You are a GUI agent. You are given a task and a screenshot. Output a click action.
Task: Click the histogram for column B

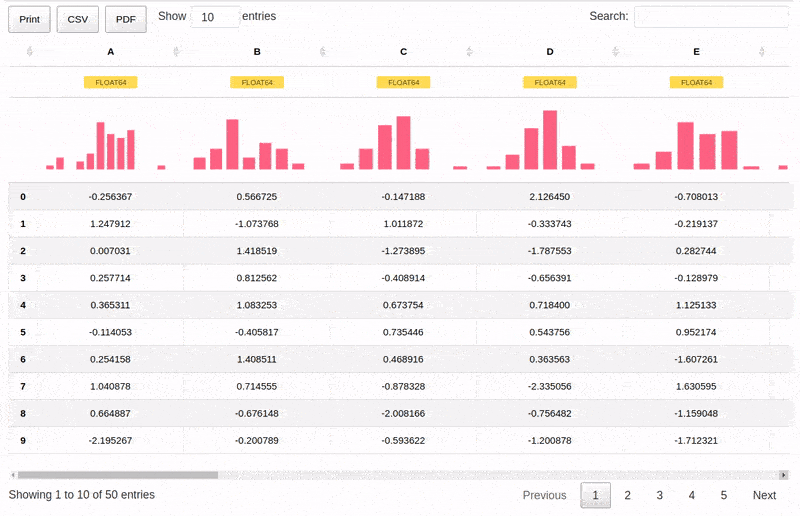pos(249,144)
